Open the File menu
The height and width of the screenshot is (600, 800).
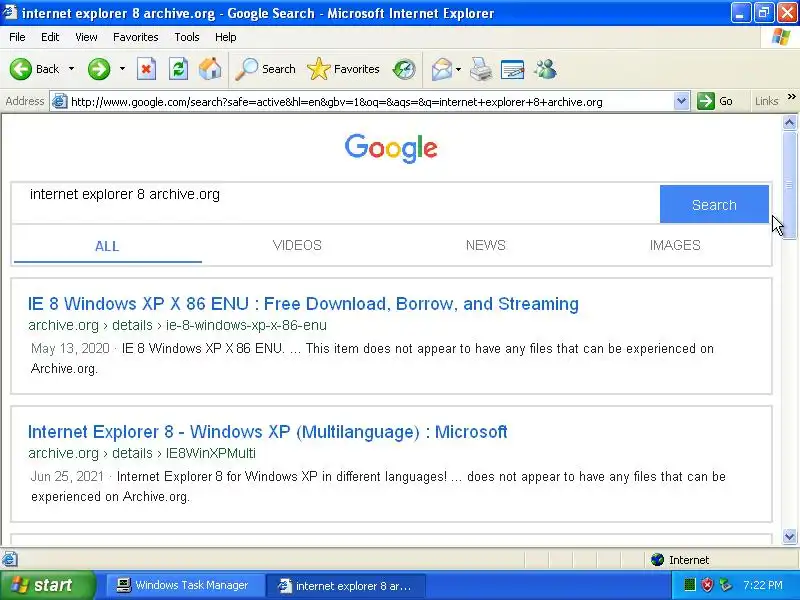click(17, 37)
